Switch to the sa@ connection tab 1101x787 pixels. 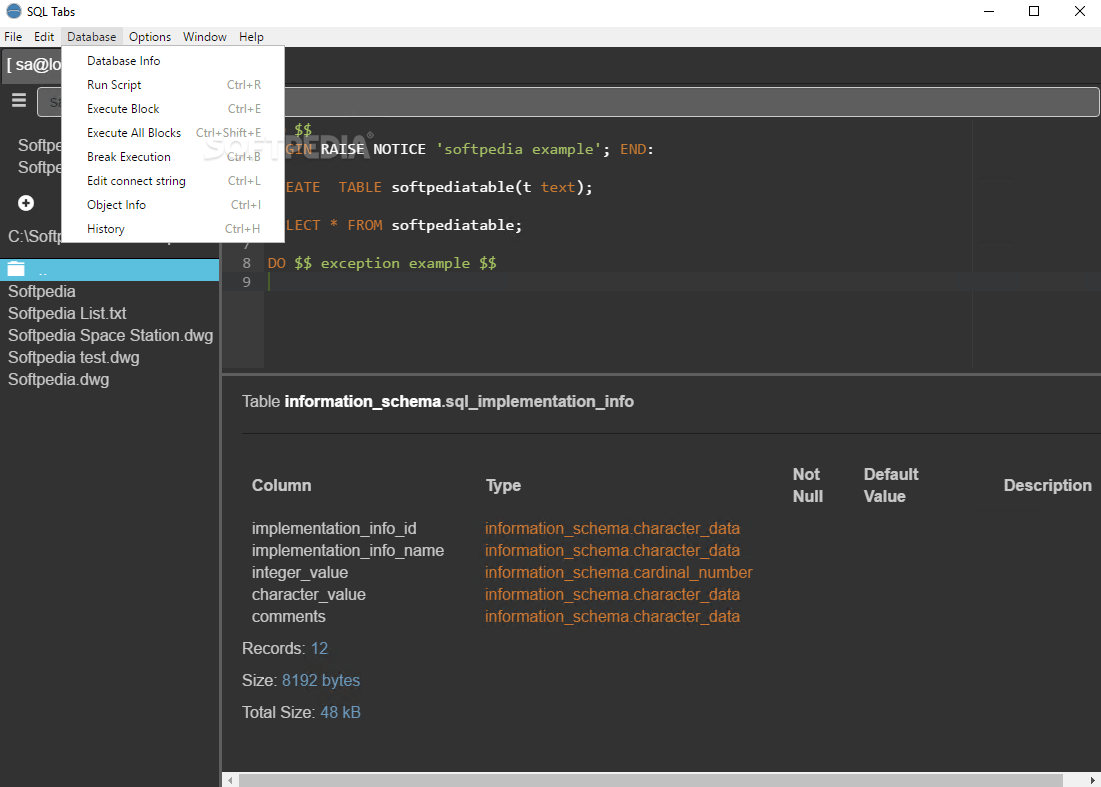[33, 65]
